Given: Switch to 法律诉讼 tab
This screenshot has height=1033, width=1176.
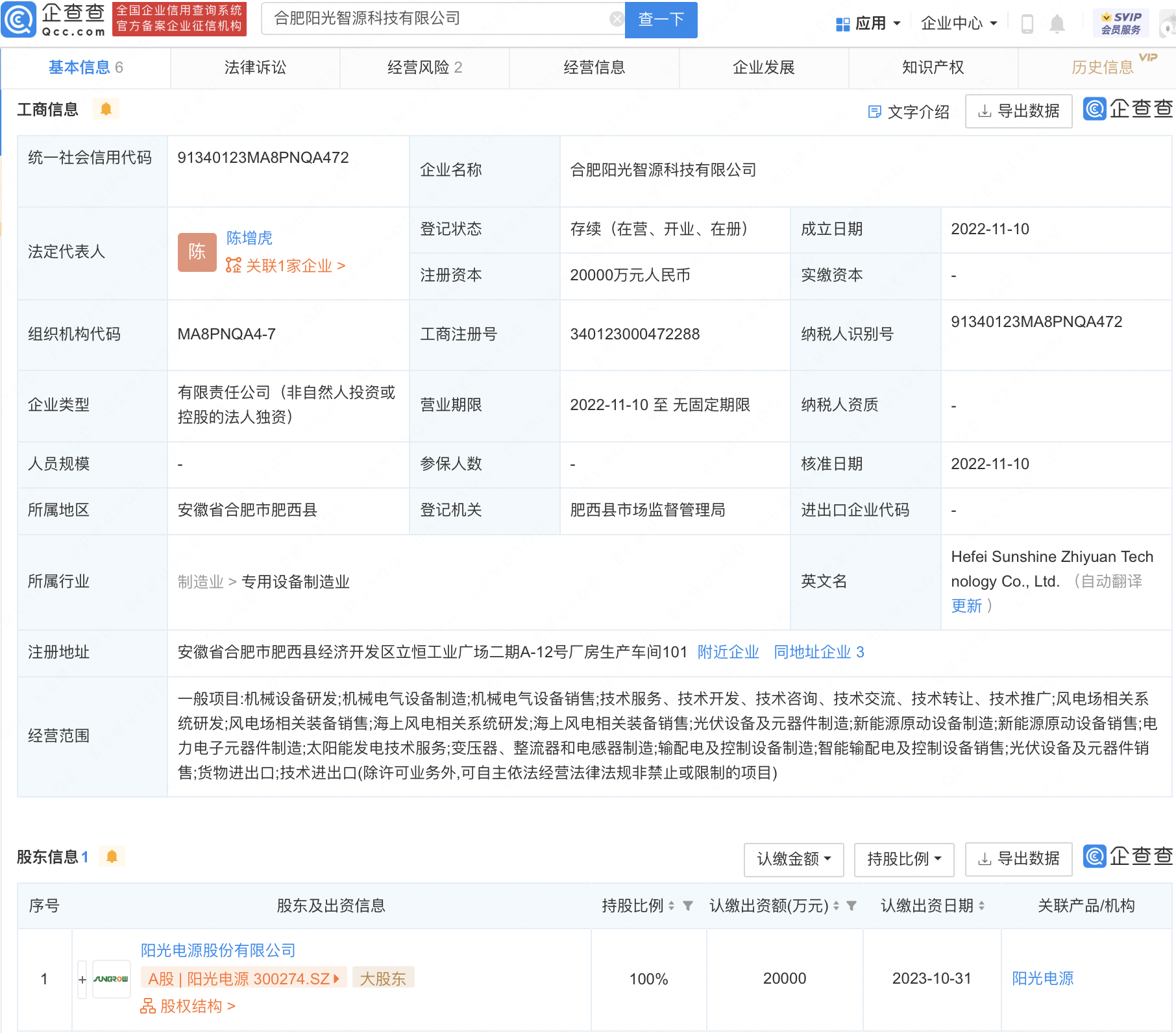Looking at the screenshot, I should [x=255, y=67].
